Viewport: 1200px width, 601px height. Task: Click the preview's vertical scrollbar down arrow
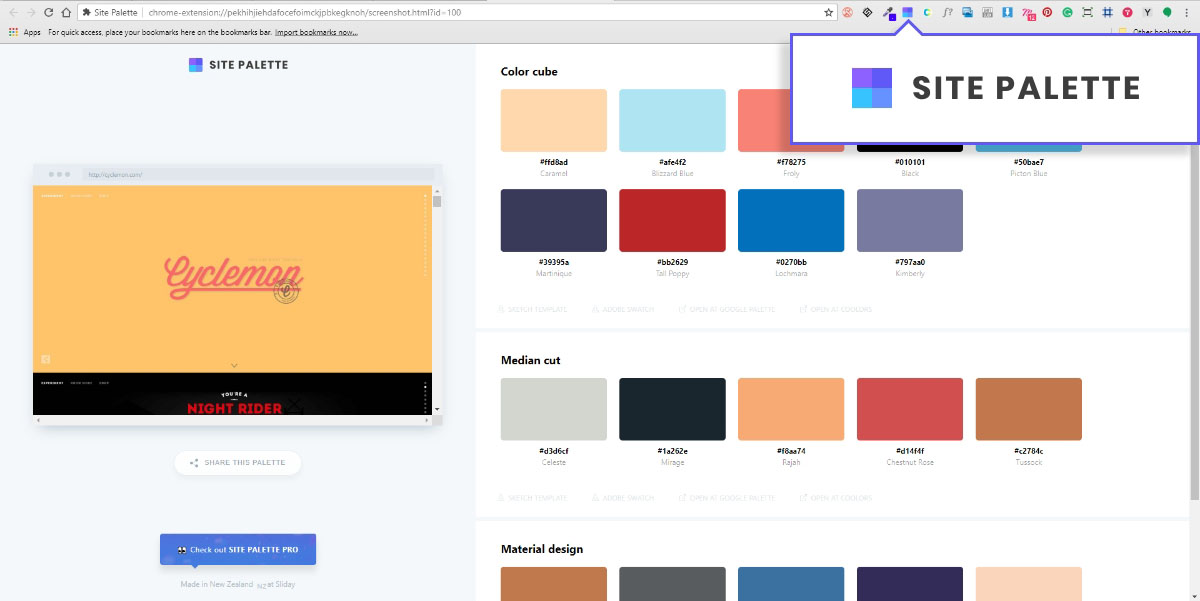click(x=437, y=409)
